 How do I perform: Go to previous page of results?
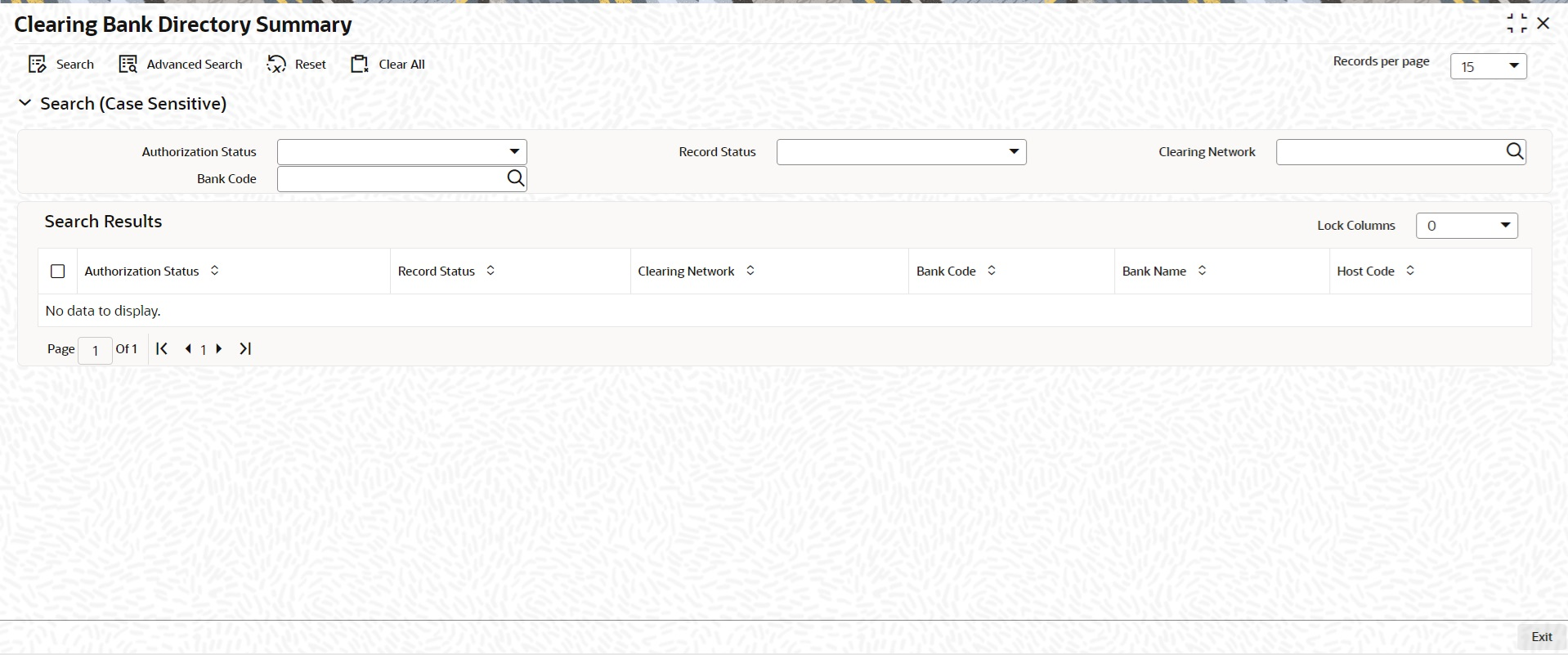click(189, 349)
